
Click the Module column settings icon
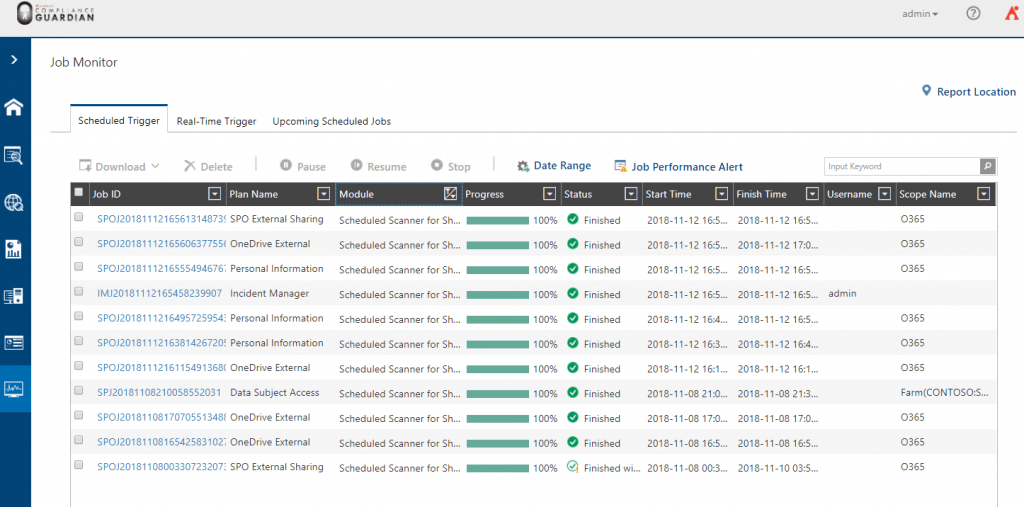point(450,194)
